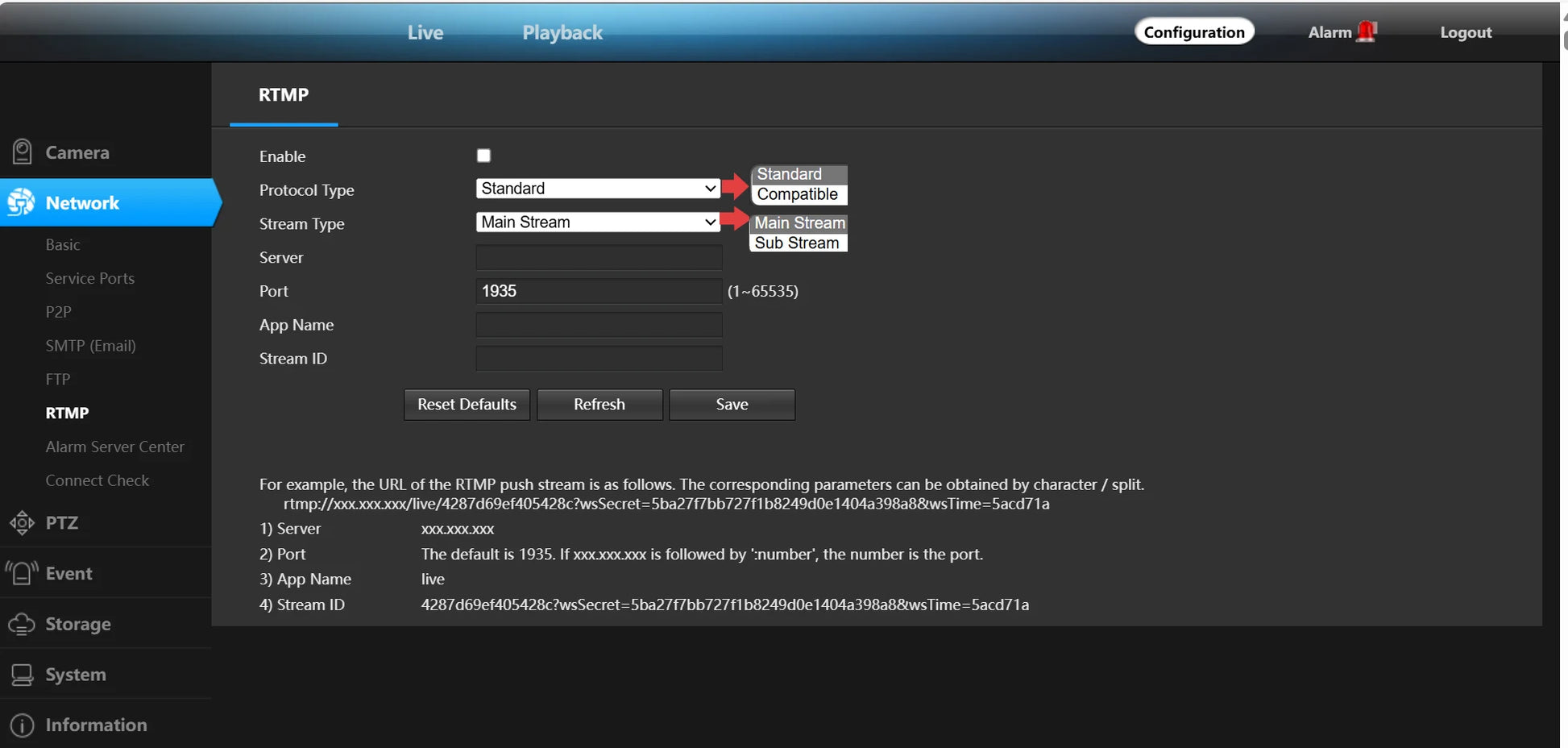
Task: Click the red Alarm siren icon
Action: point(1367,31)
